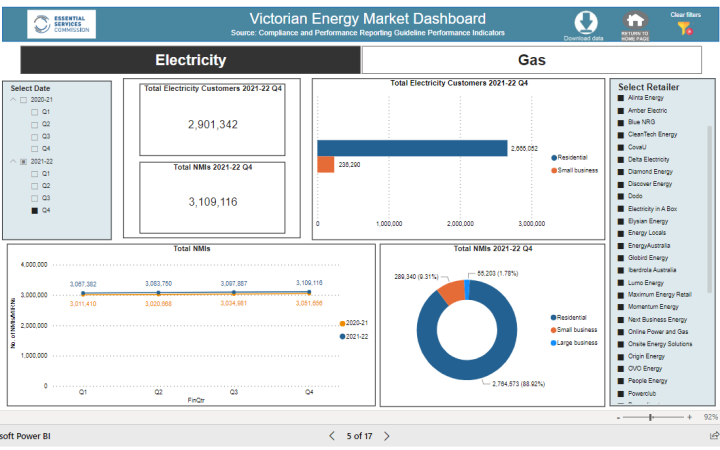Click 2021-22 legend marker in line chart
The height and width of the screenshot is (450, 720).
342,337
